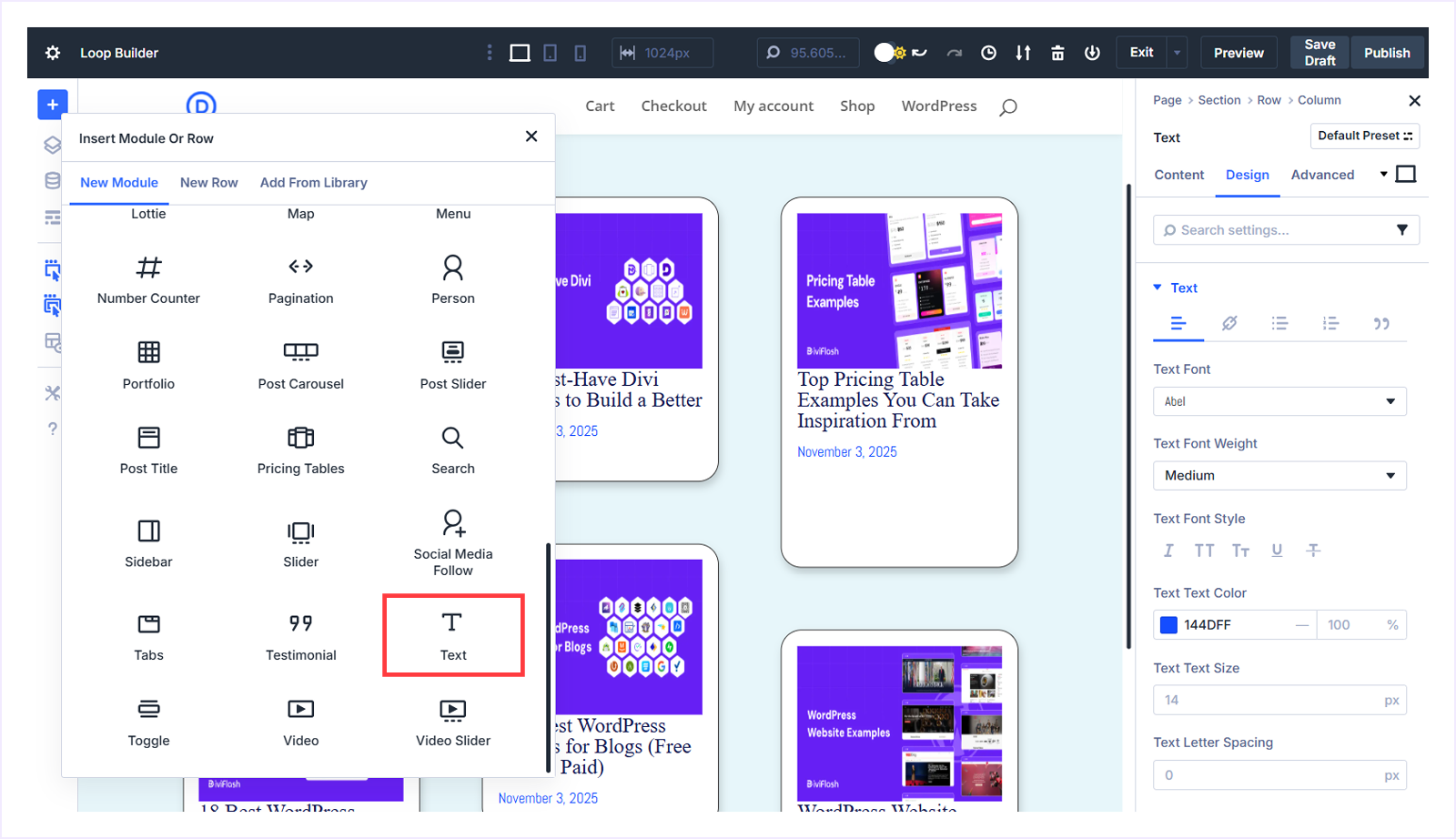Click the Default Preset button

(x=1364, y=136)
